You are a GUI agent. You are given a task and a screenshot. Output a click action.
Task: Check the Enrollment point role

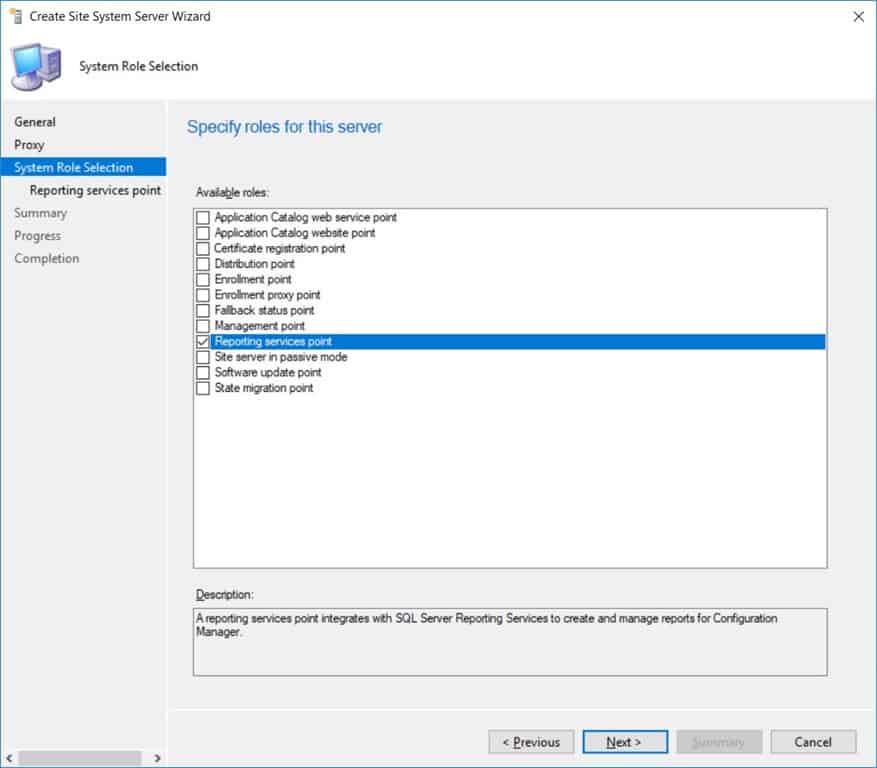[203, 279]
